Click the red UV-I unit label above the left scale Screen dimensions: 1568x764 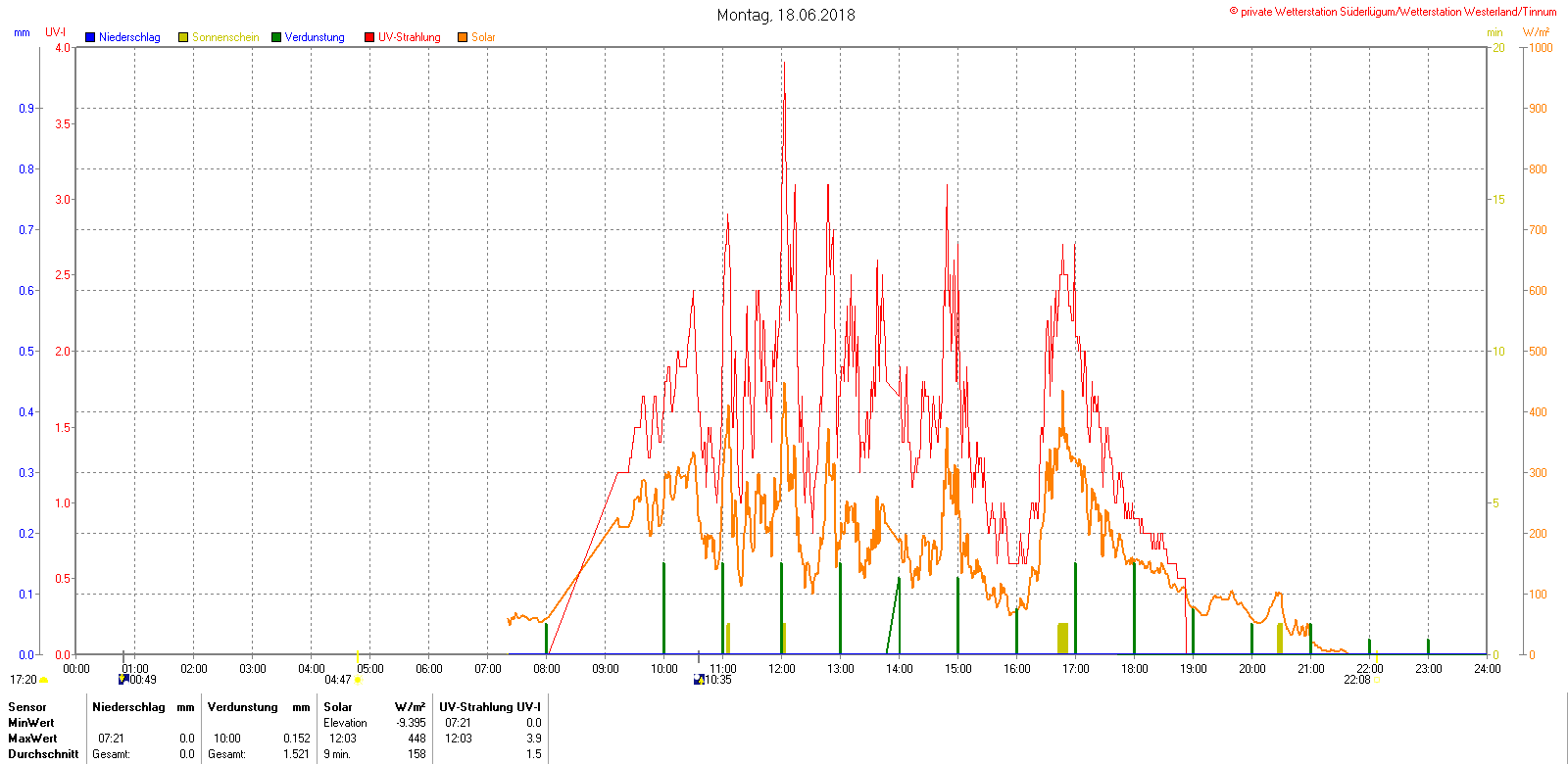tap(56, 32)
